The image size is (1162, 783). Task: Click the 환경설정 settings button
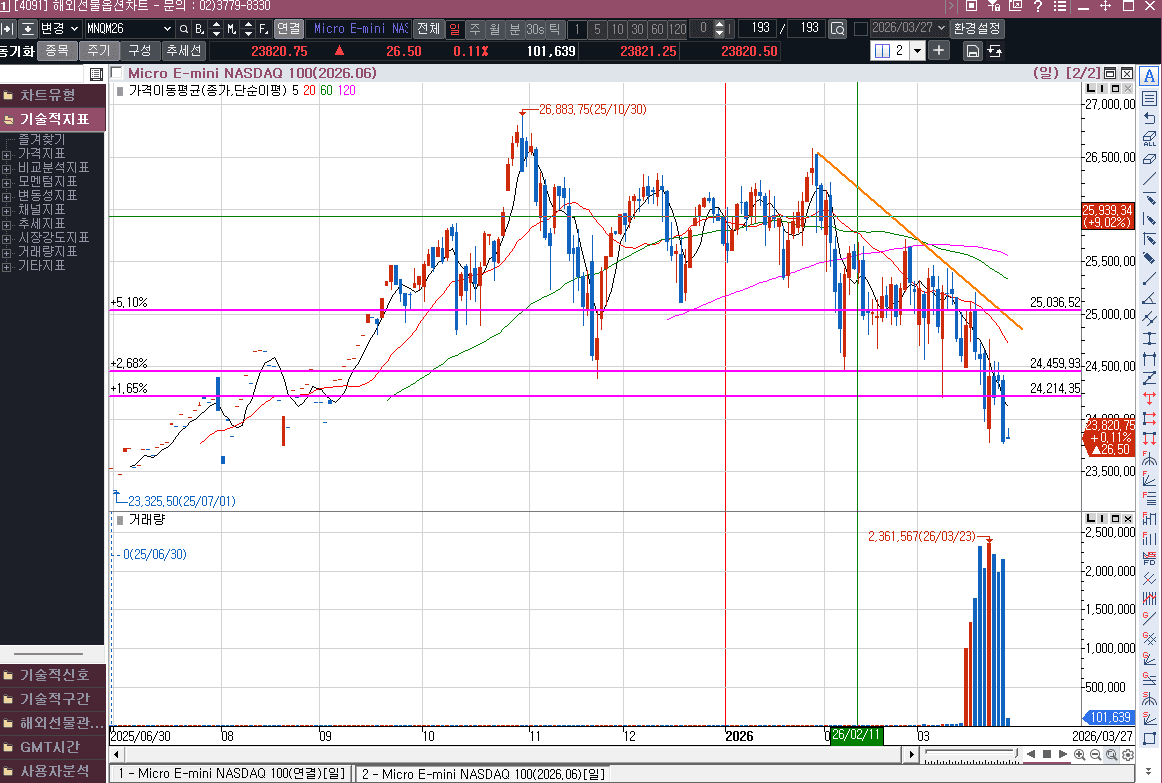[x=976, y=29]
